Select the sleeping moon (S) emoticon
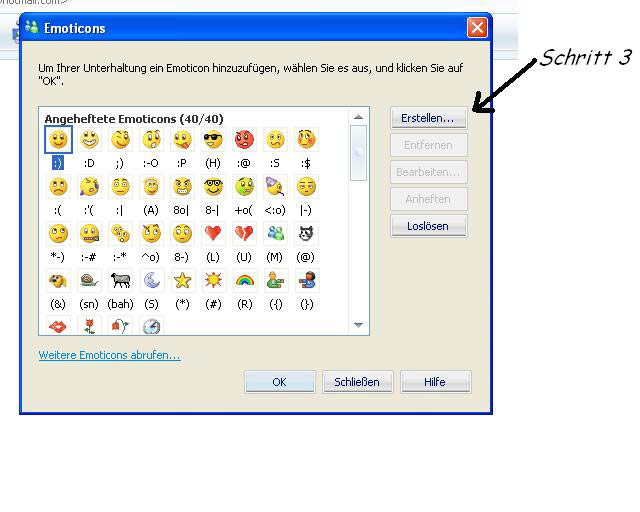Screen dimensions: 640x512 [151, 280]
